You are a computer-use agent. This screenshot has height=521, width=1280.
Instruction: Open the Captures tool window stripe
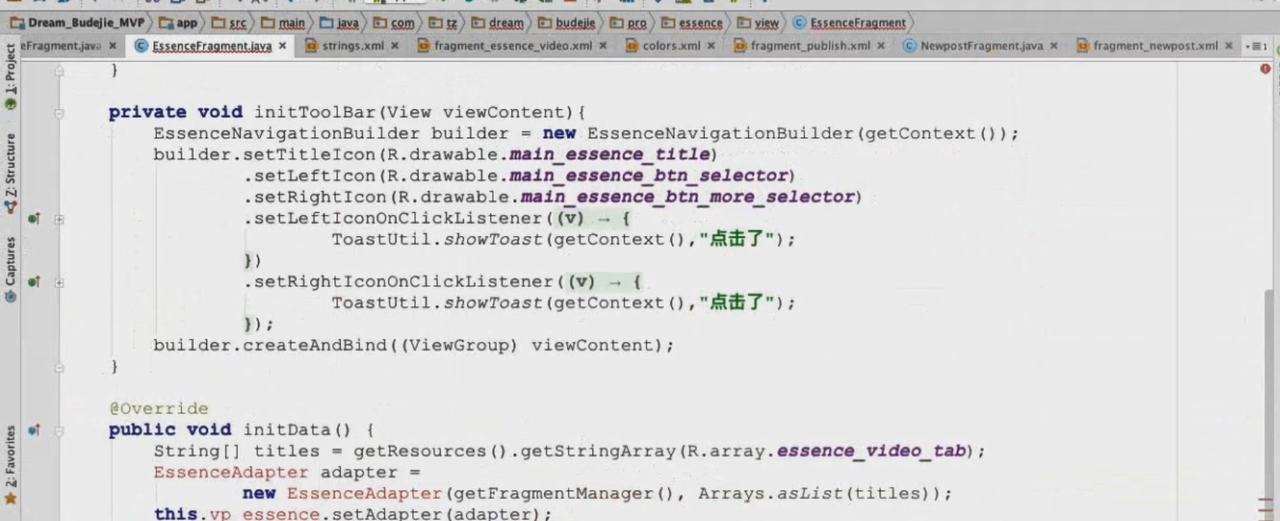click(x=11, y=269)
